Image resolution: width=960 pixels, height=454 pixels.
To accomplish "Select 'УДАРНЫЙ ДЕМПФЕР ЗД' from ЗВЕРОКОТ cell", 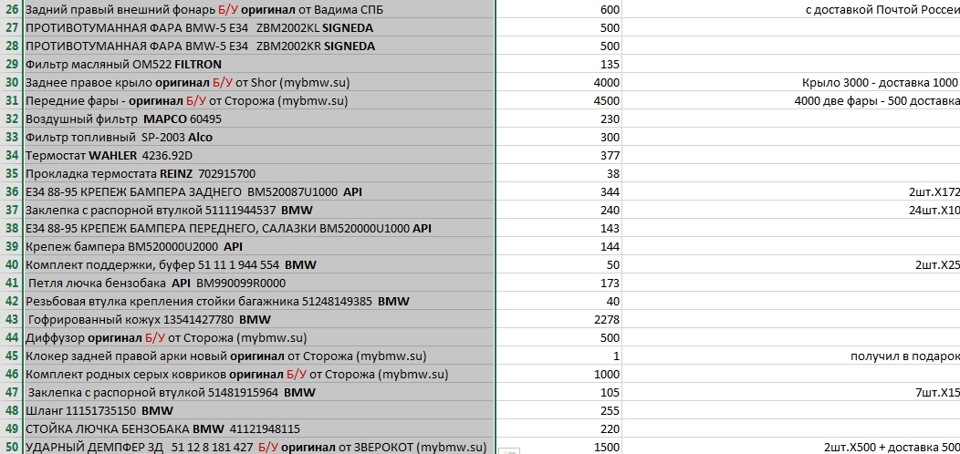I will tap(259, 447).
